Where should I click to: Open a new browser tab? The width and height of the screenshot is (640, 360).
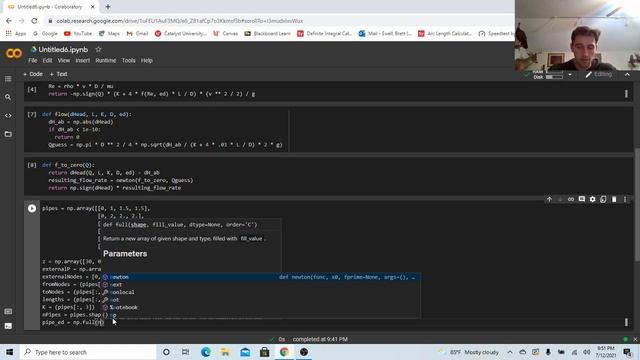pyautogui.click(x=108, y=7)
